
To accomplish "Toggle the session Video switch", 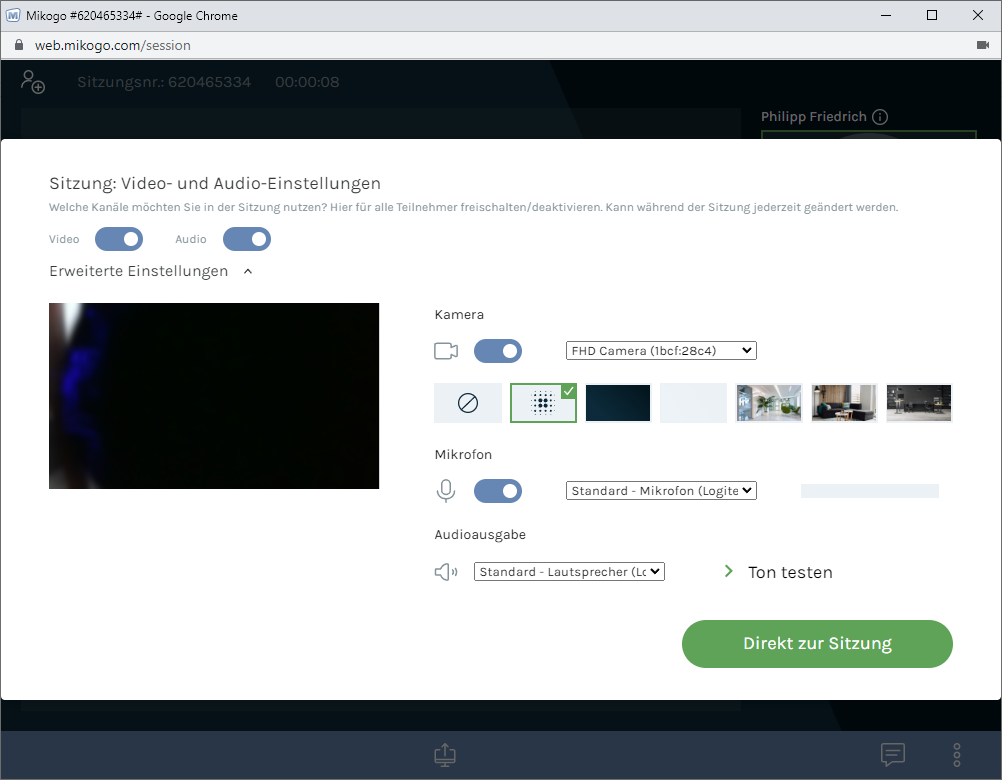I will [x=119, y=240].
